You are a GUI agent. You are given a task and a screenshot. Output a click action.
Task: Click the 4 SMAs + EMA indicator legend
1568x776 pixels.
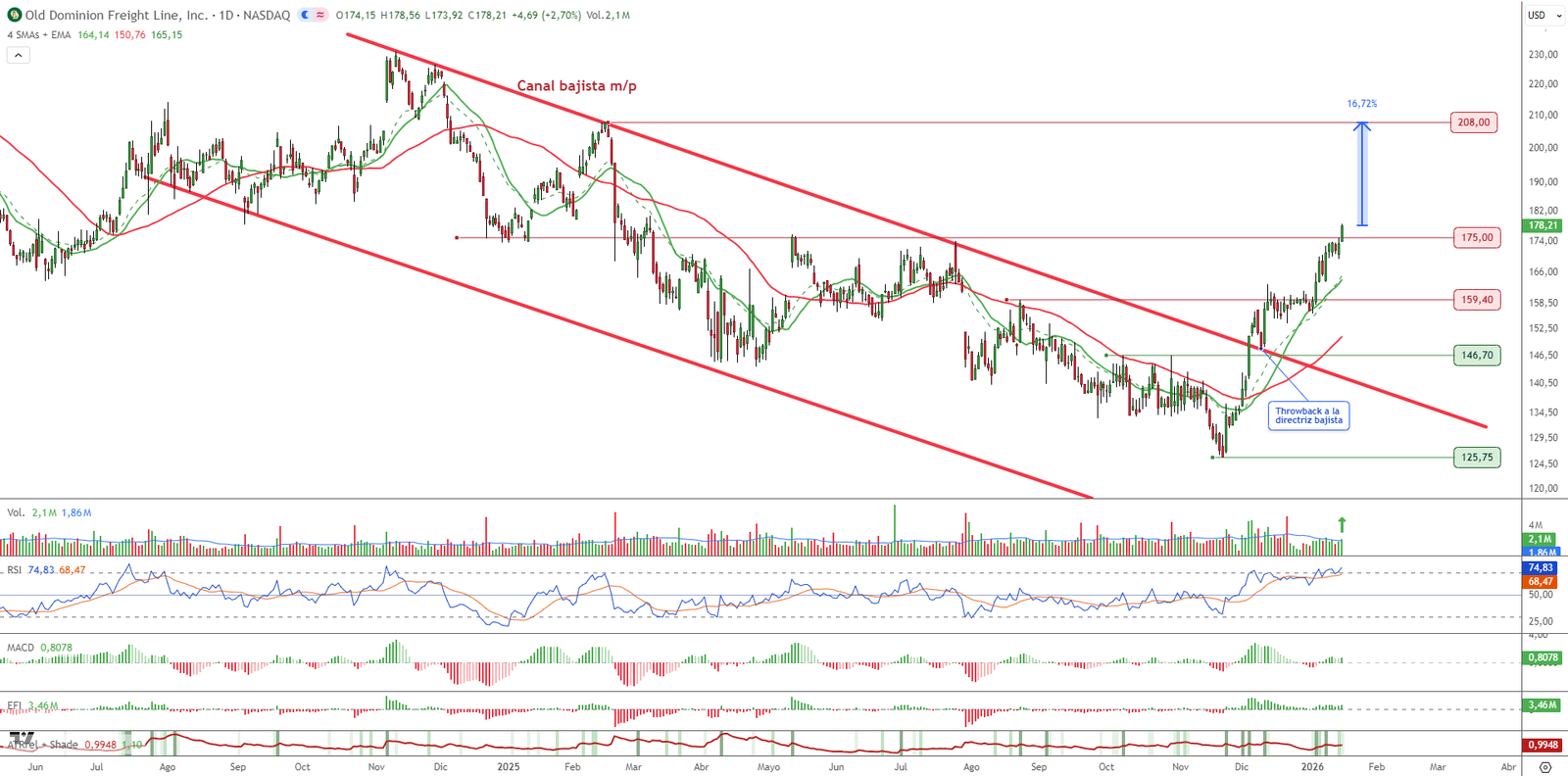(39, 35)
